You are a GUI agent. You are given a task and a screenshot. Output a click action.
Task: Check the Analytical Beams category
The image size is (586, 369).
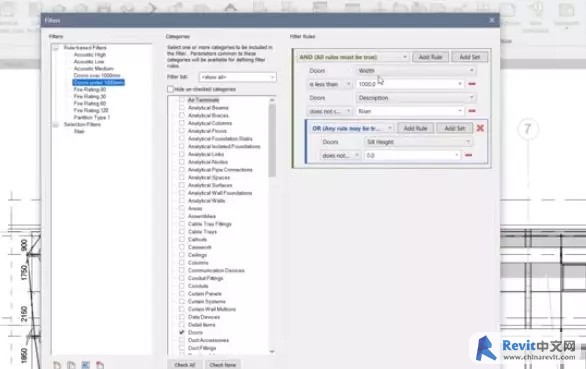coord(182,108)
